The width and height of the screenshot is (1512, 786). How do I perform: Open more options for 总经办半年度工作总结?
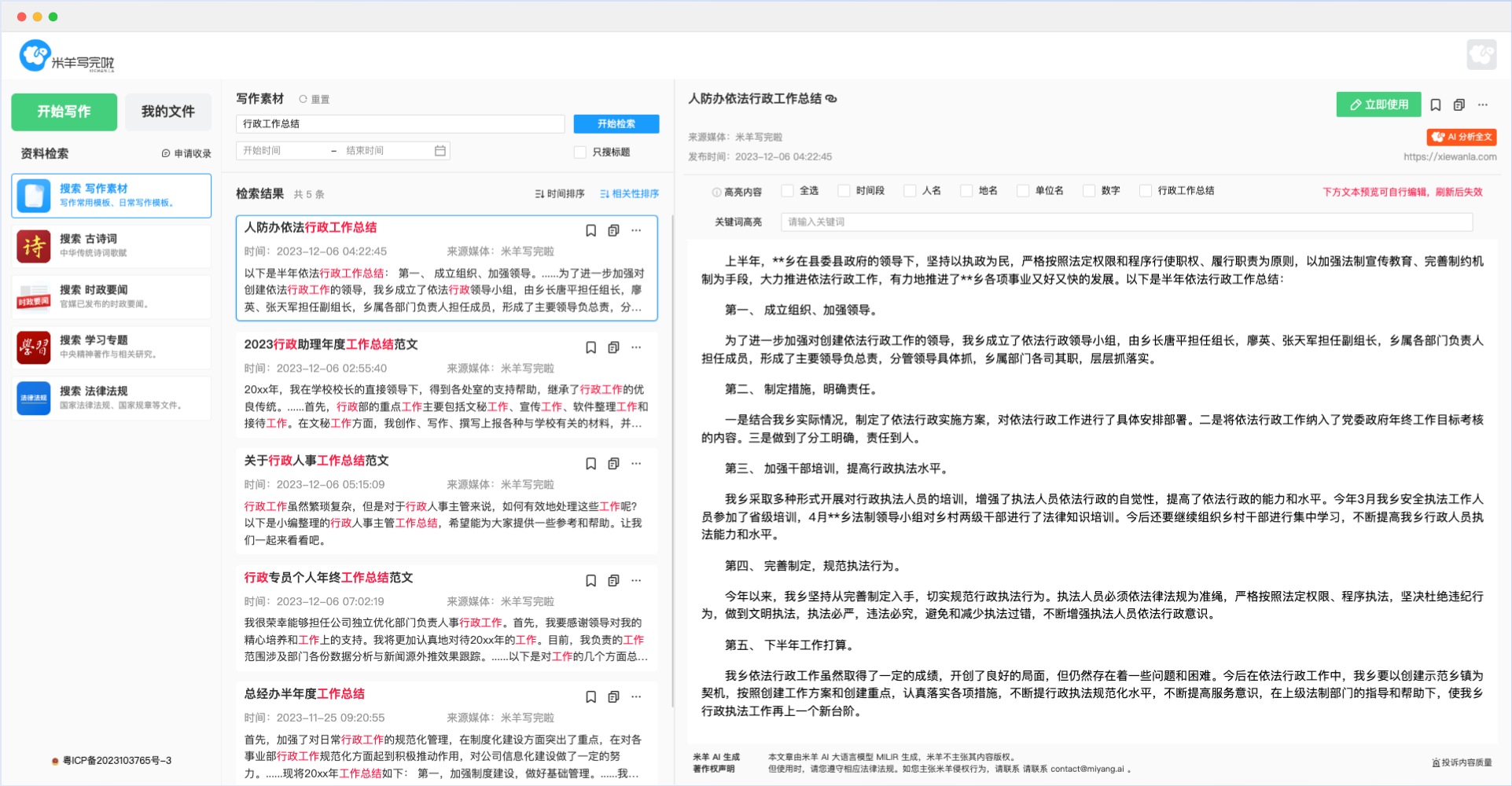click(x=636, y=696)
